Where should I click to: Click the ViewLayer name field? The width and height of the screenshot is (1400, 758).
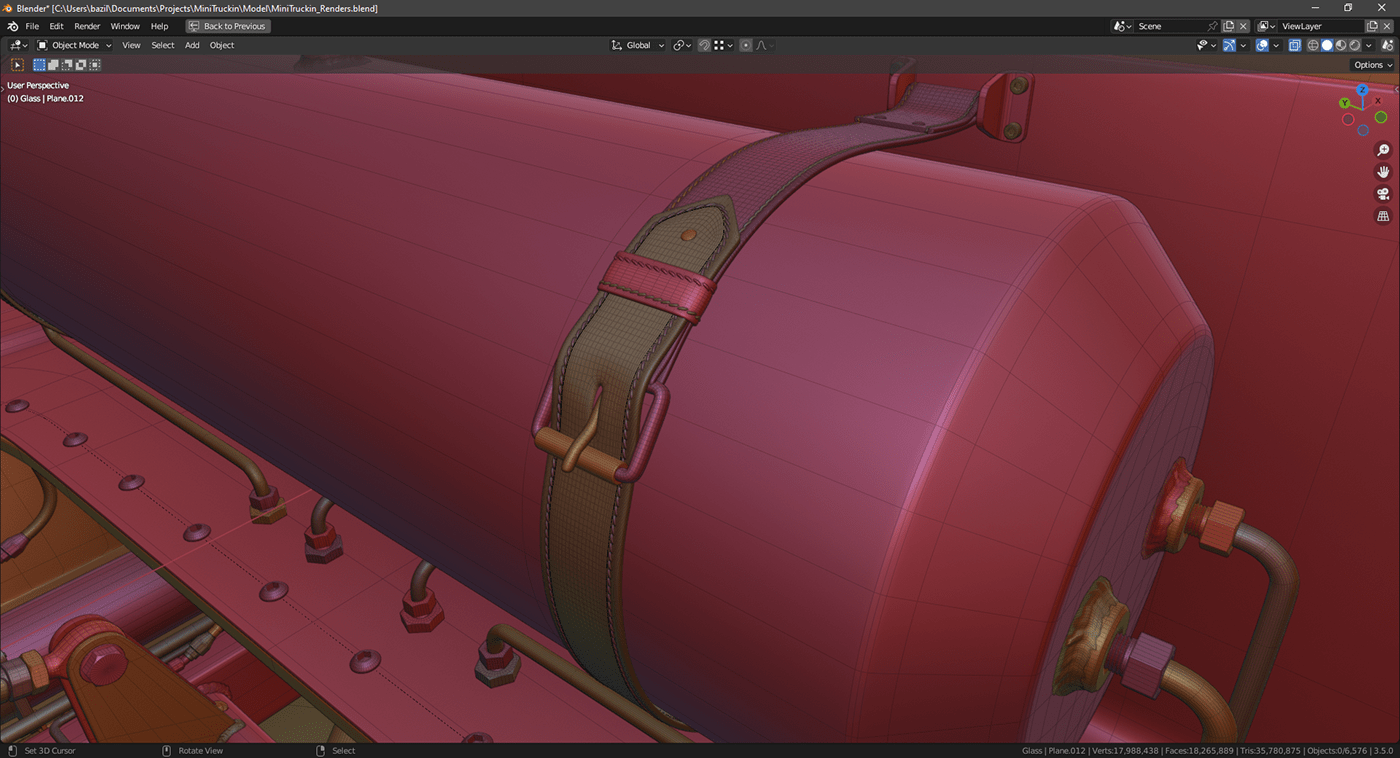pos(1320,26)
